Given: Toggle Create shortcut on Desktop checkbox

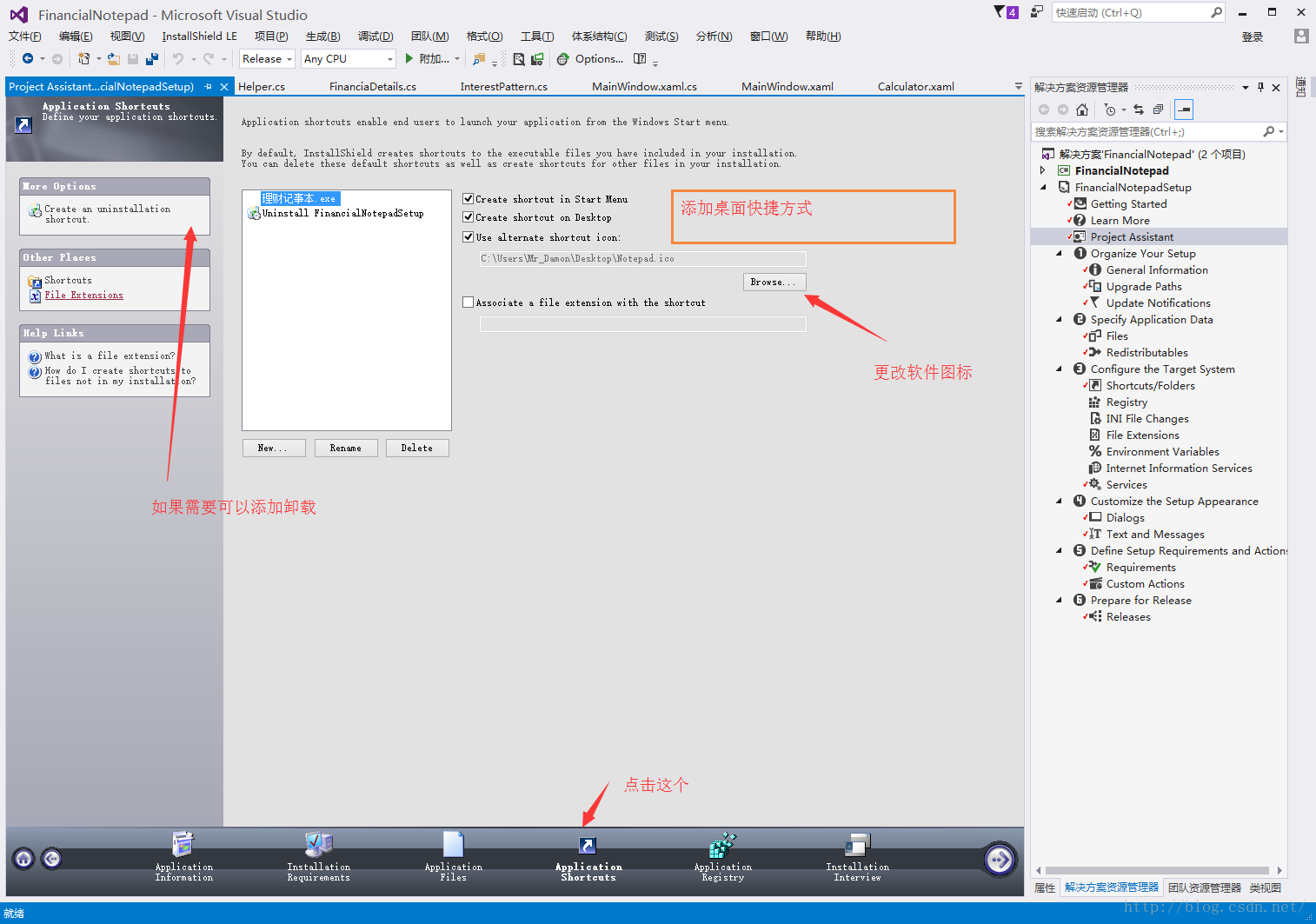Looking at the screenshot, I should tap(469, 217).
